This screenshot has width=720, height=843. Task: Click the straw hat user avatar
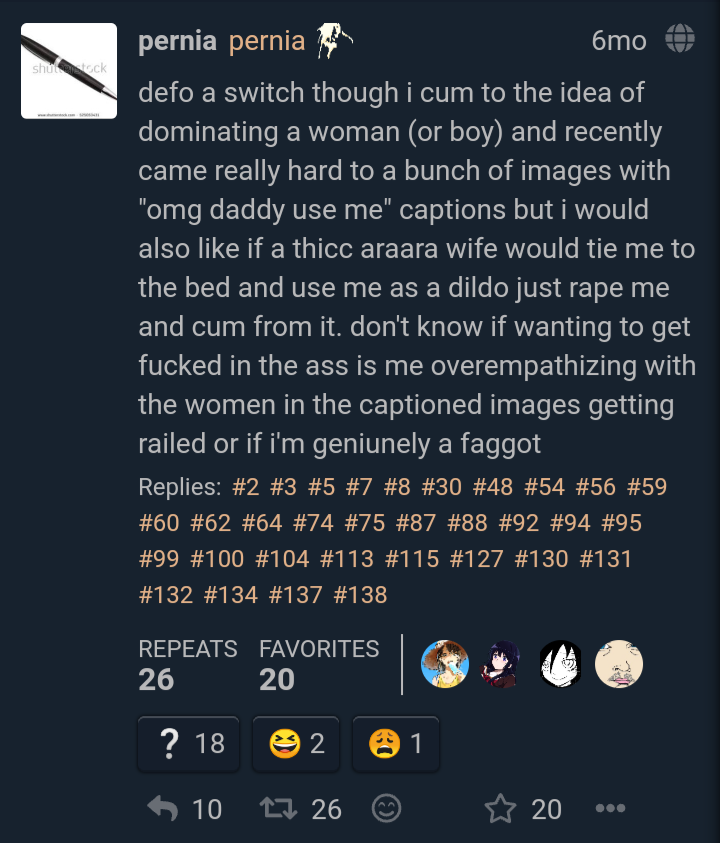pos(445,664)
